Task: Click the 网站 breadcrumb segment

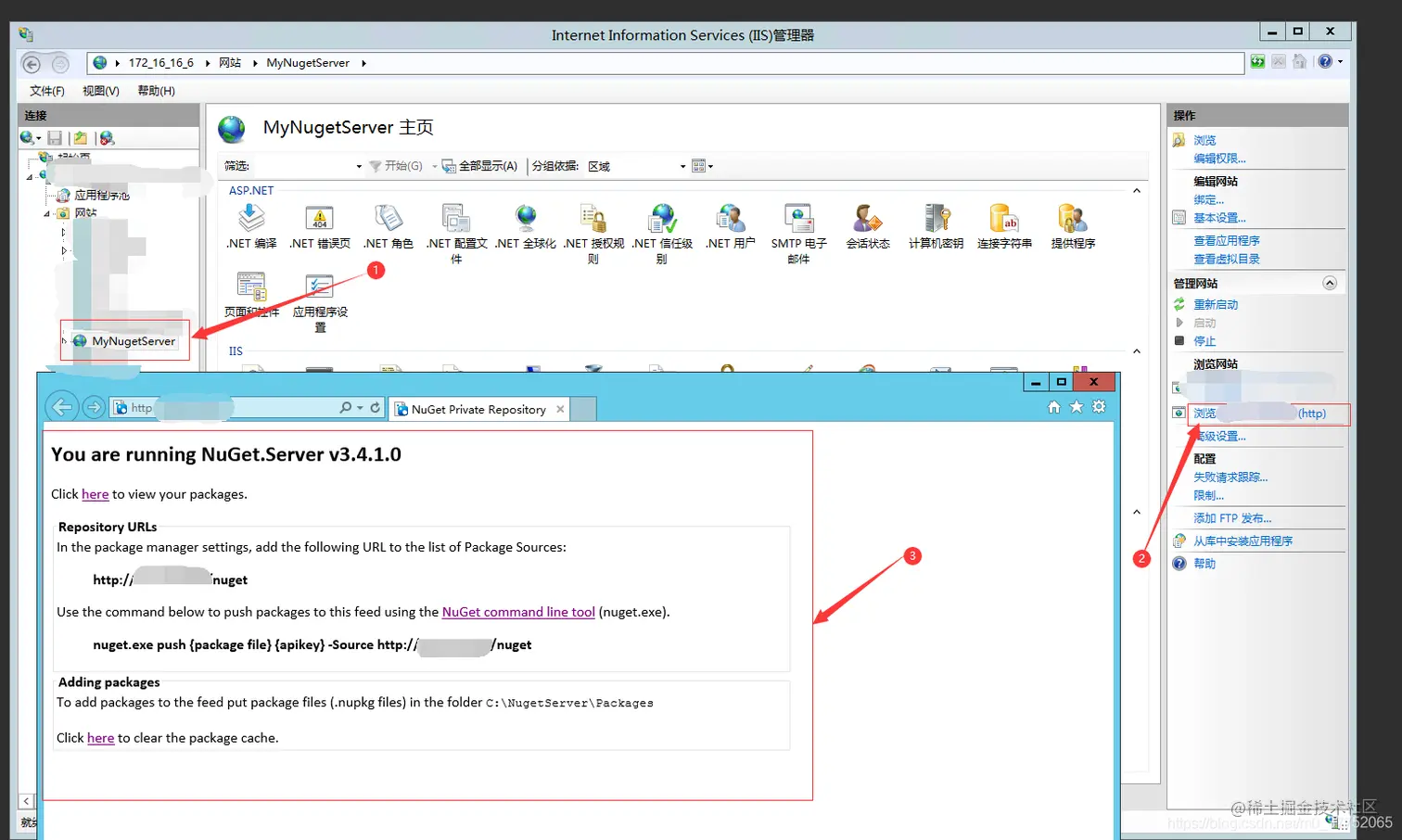Action: (230, 63)
